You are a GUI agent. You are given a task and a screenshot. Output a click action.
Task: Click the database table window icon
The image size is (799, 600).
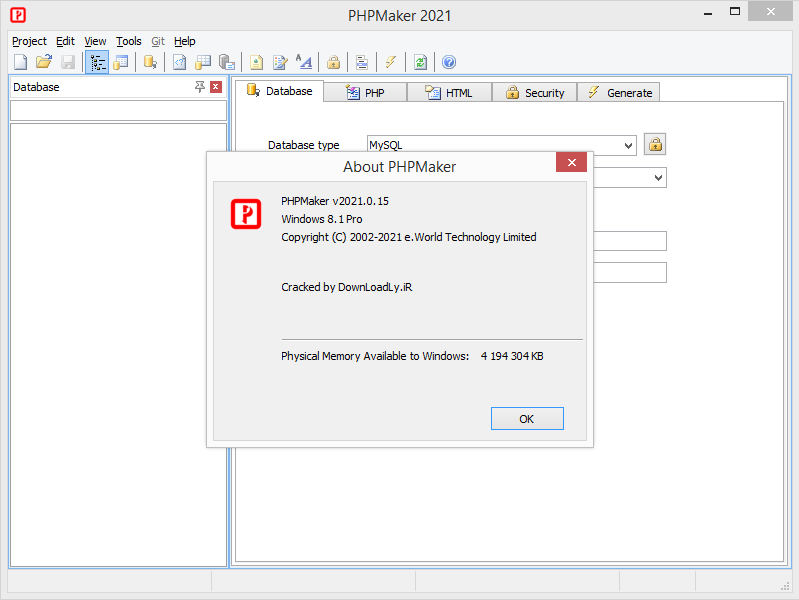pyautogui.click(x=121, y=62)
